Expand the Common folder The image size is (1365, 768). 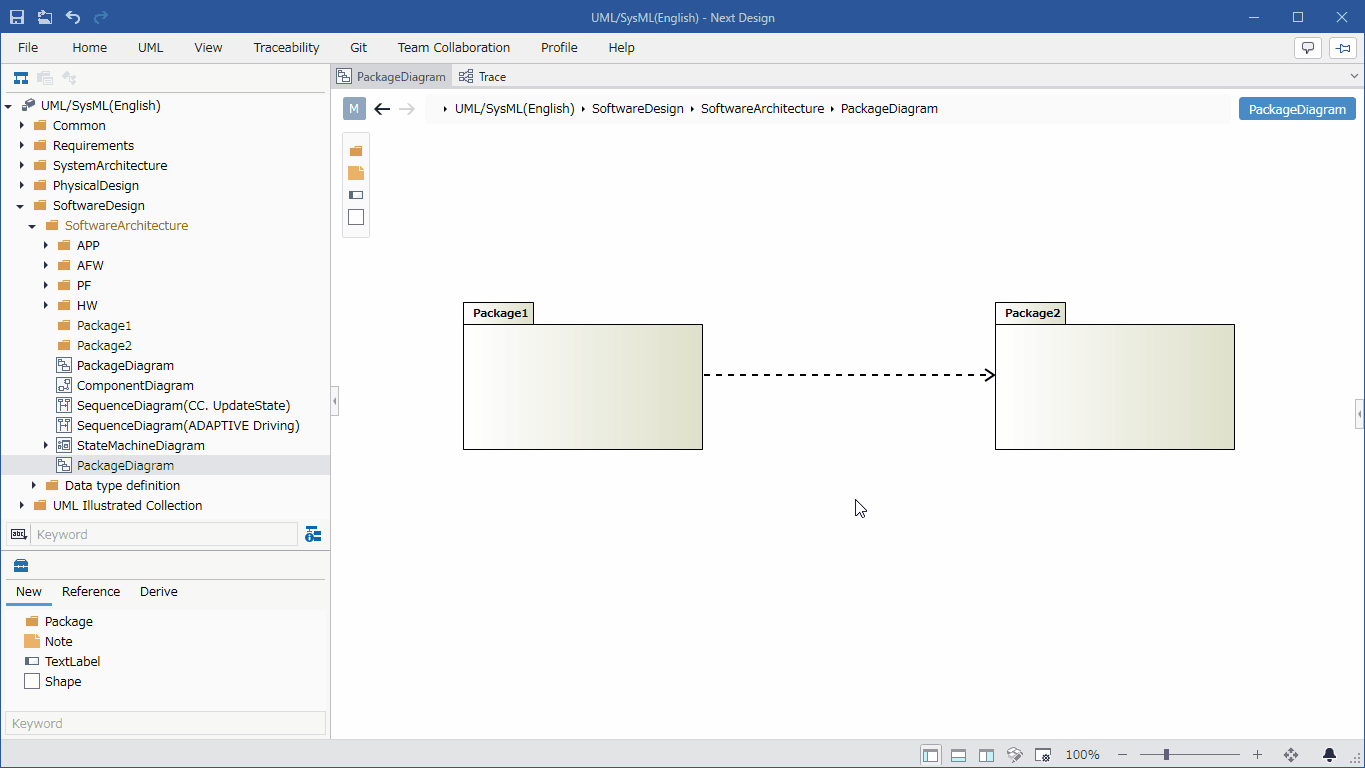click(x=22, y=126)
